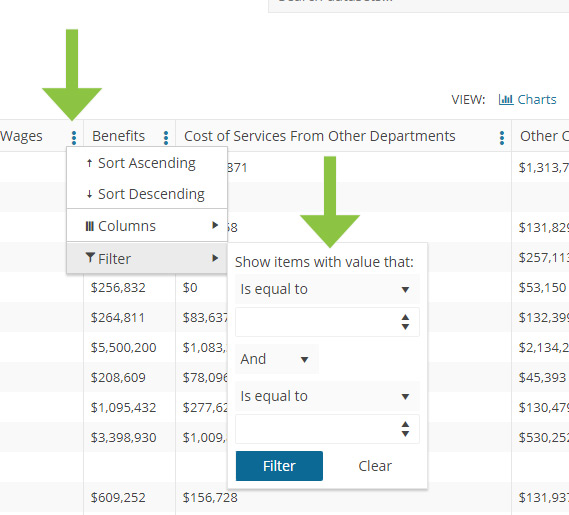Screen dimensions: 569x515
Task: Expand the Filter submenu arrow
Action: [215, 258]
